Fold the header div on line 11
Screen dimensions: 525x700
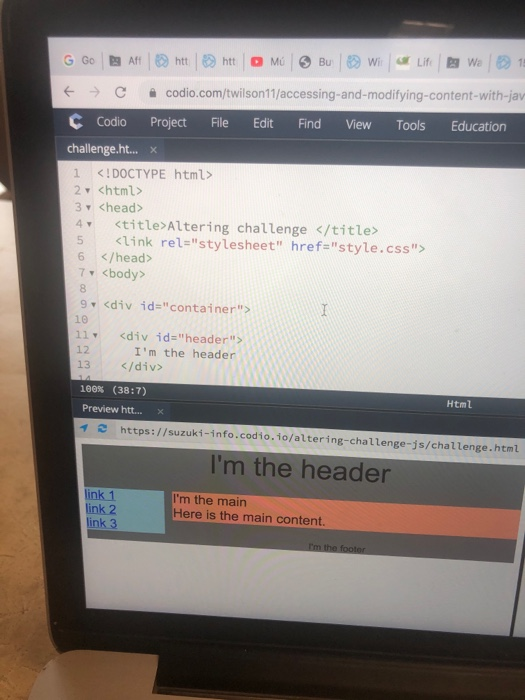tap(95, 334)
